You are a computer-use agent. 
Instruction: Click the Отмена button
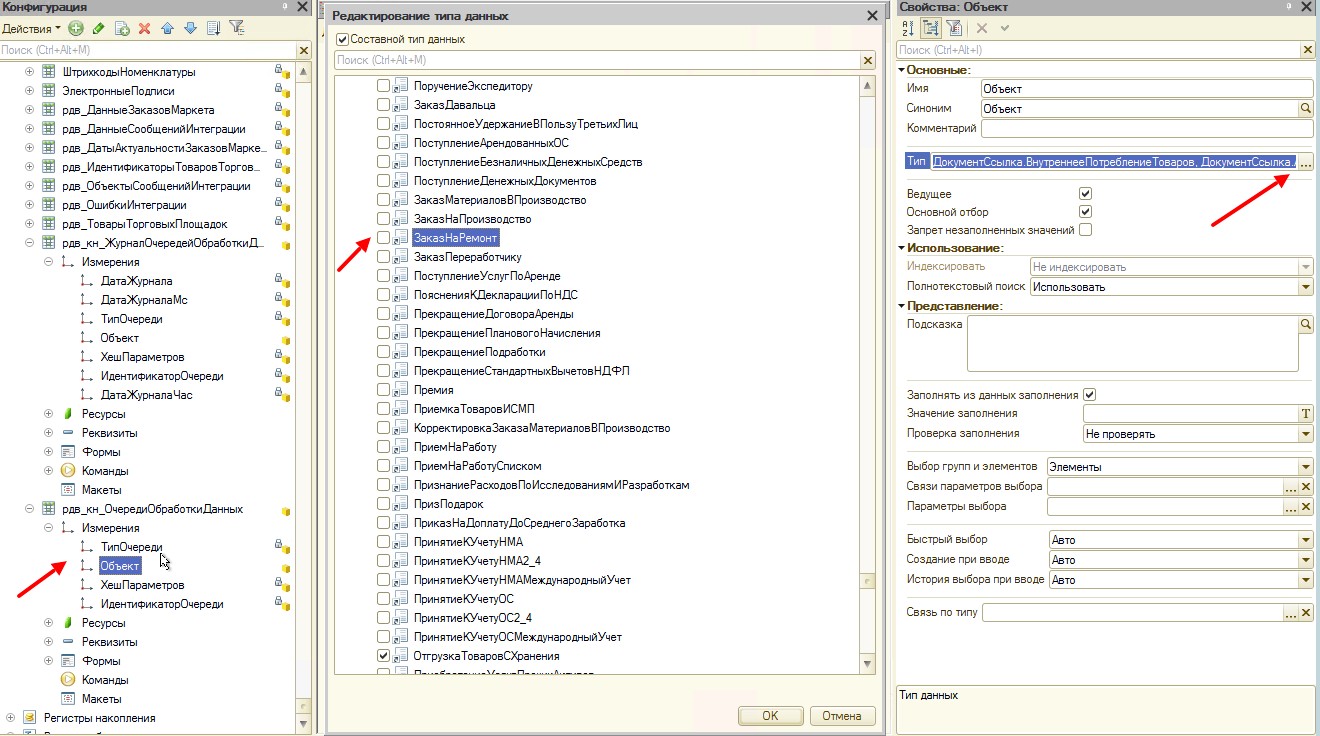pos(841,716)
